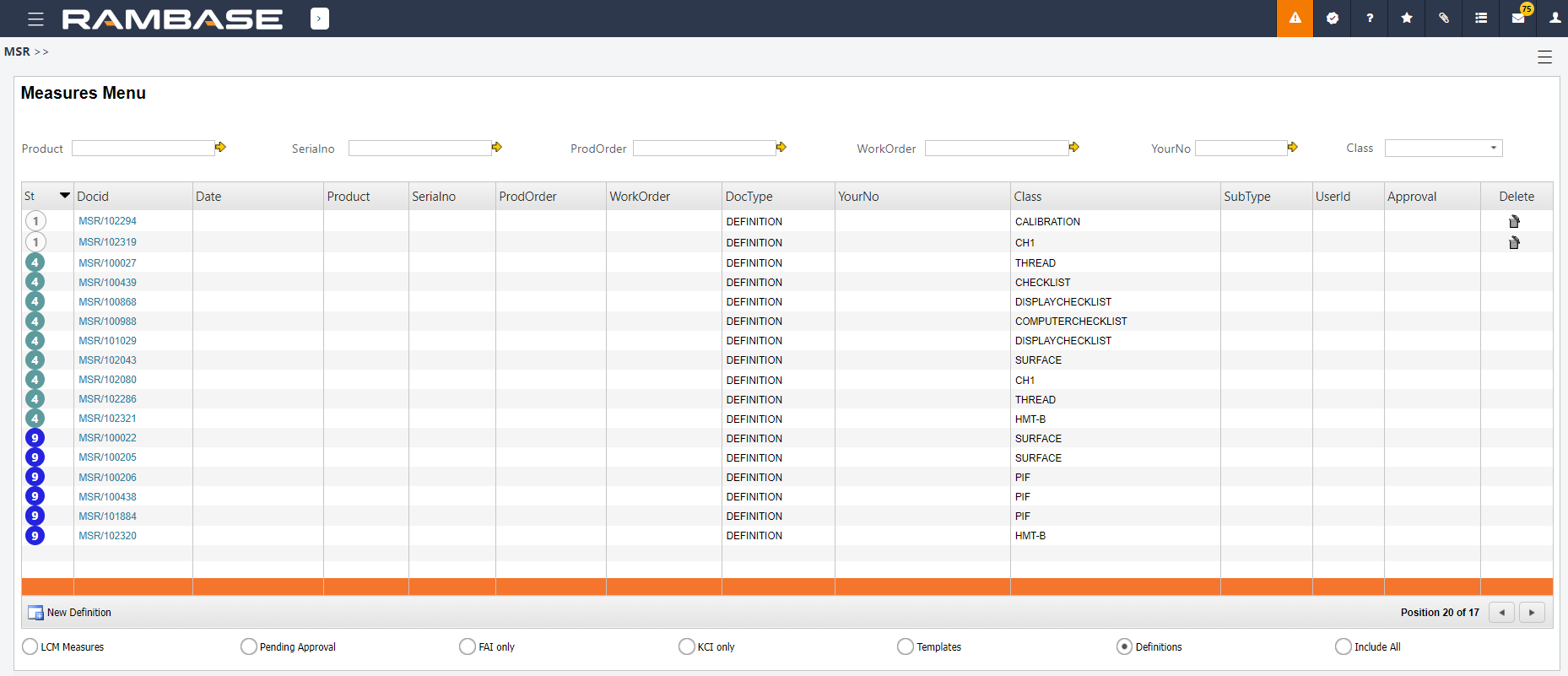Screen dimensions: 1568x676
Task: Select the Pending Approval radio option
Action: [249, 646]
